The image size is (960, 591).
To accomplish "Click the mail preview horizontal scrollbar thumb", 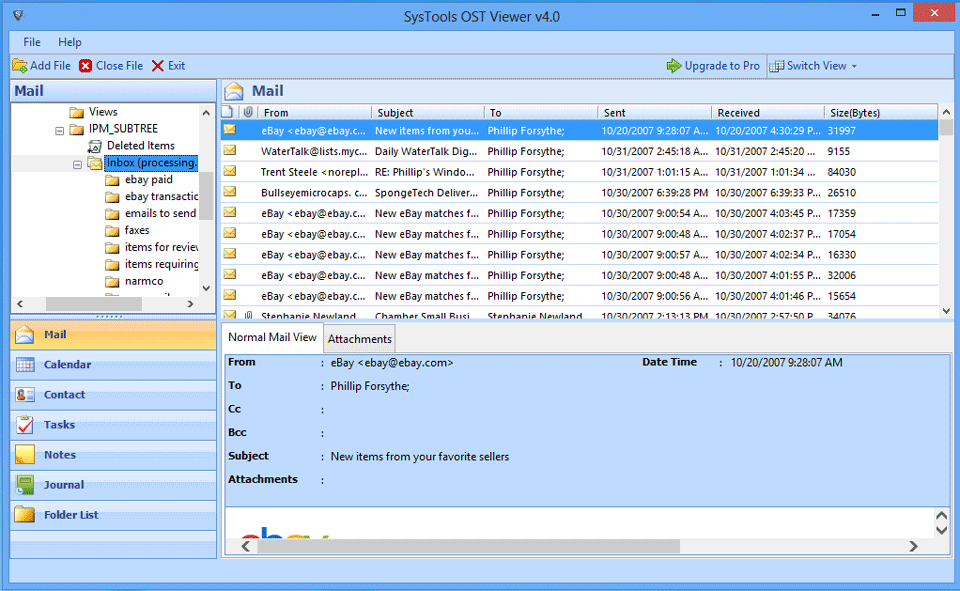I will pos(468,546).
